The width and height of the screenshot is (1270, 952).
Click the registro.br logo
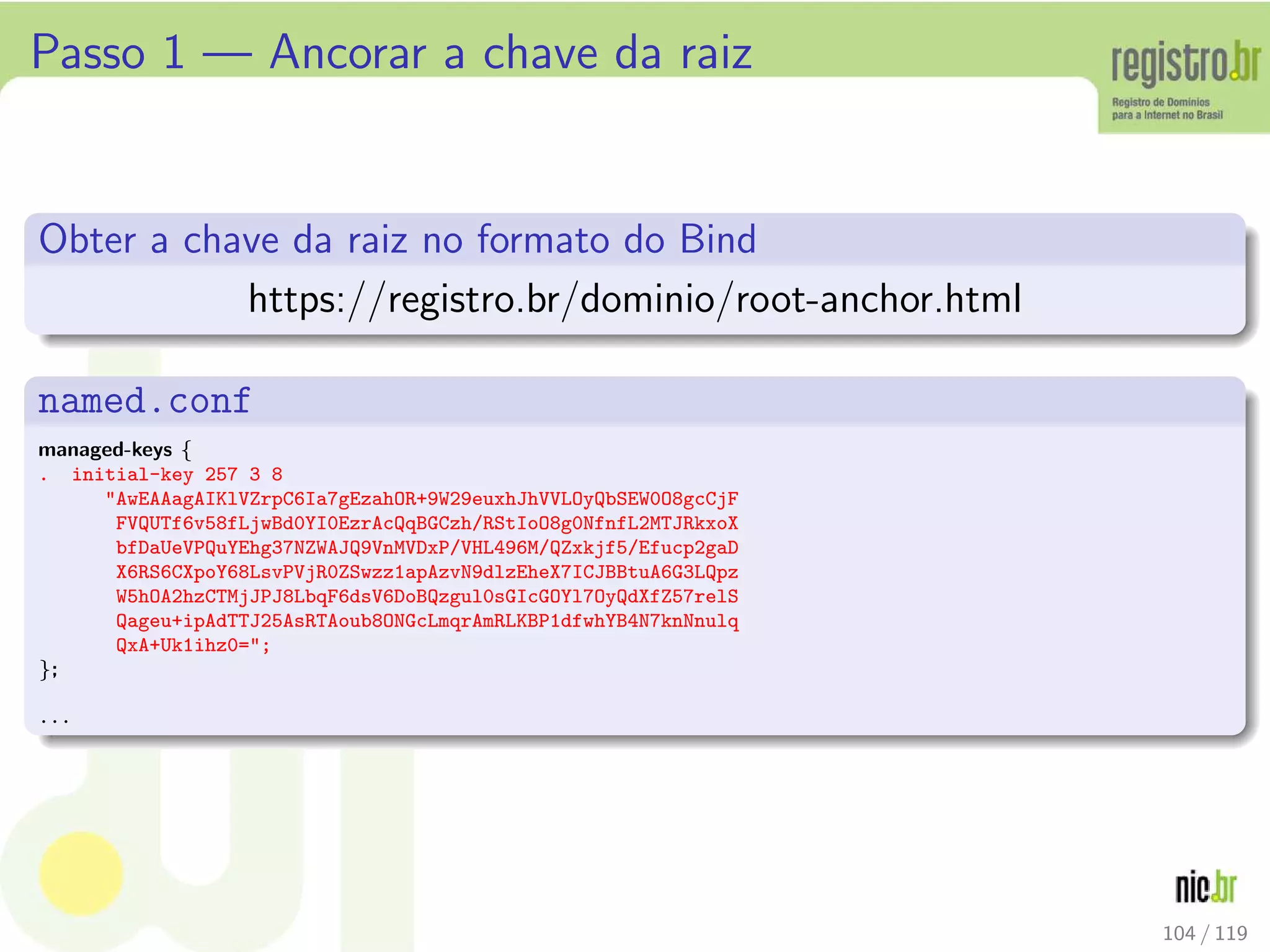click(1185, 64)
